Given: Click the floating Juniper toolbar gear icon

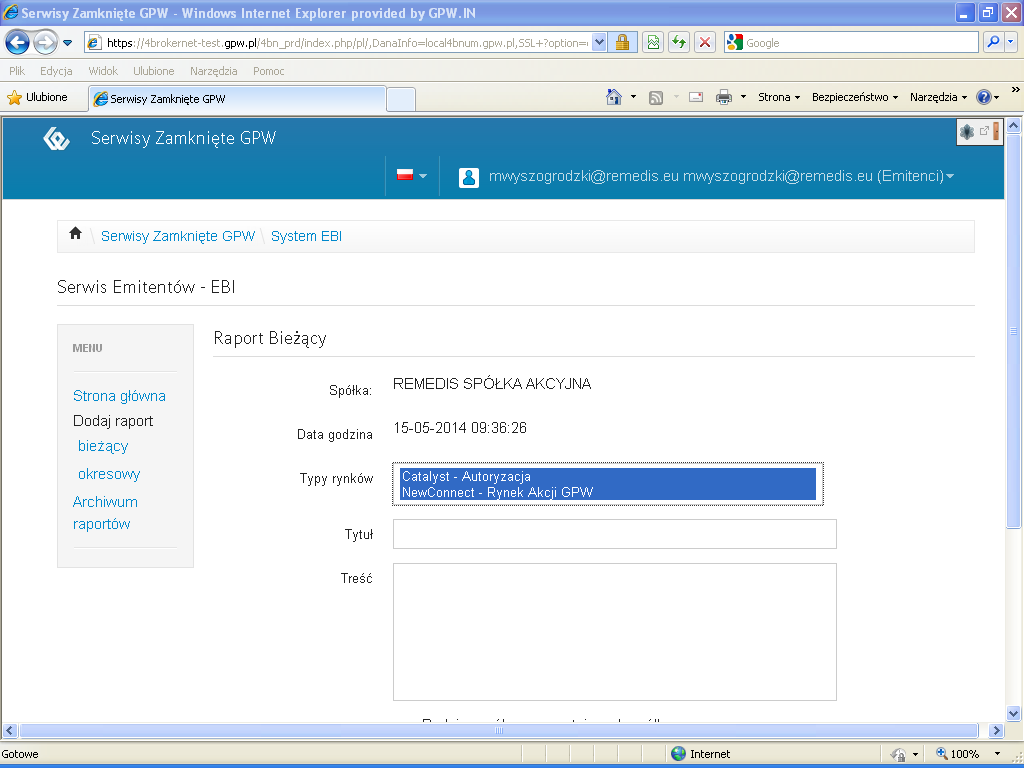Looking at the screenshot, I should (967, 132).
